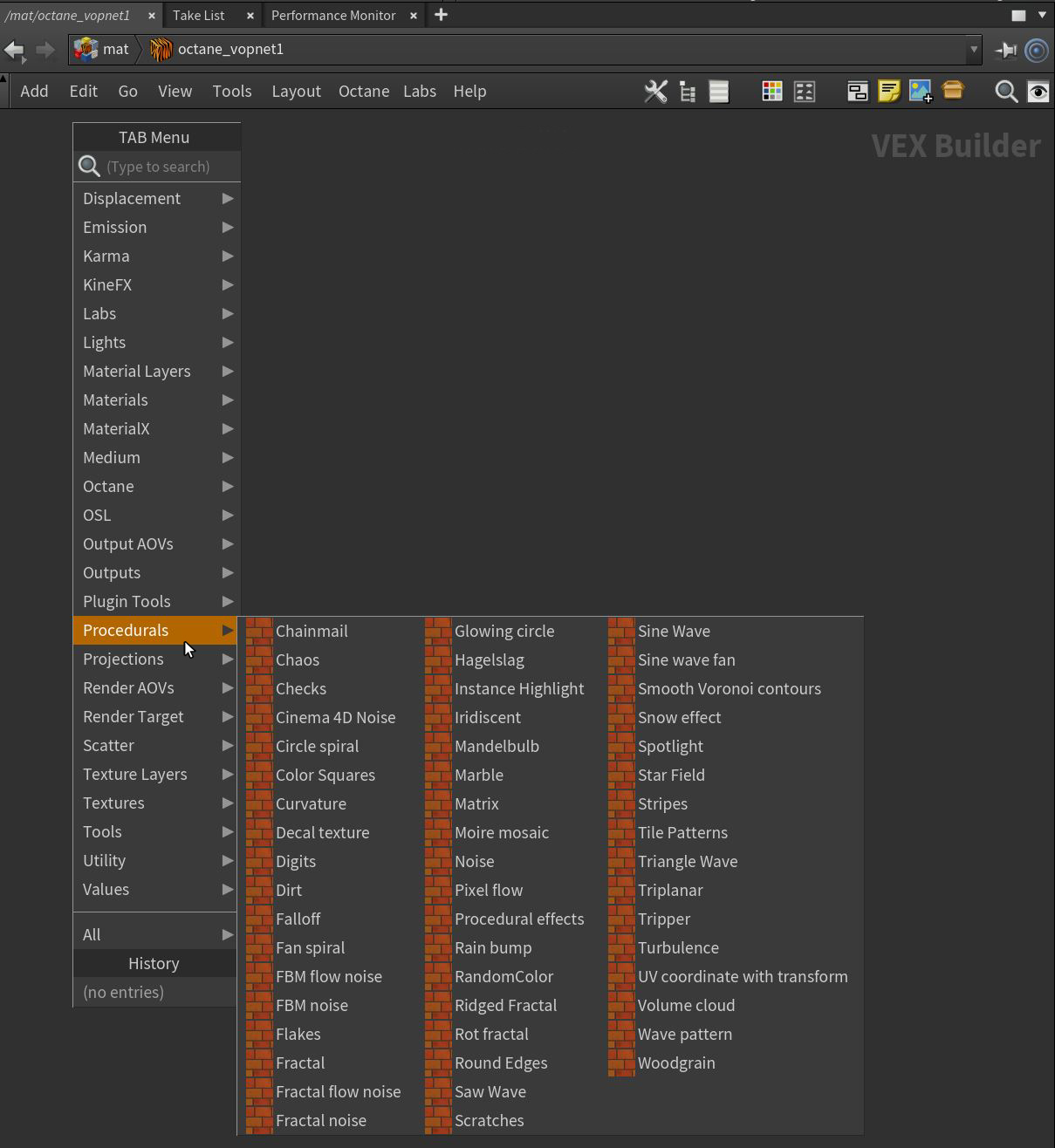Choose the Woodgrain procedural node
The width and height of the screenshot is (1055, 1148).
pyautogui.click(x=675, y=1063)
